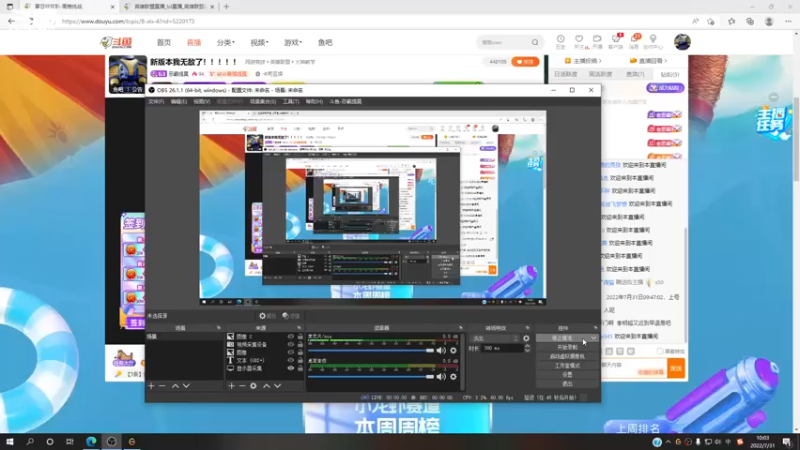Expand stop streaming button dropdown arrow
This screenshot has width=800, height=450.
593,338
